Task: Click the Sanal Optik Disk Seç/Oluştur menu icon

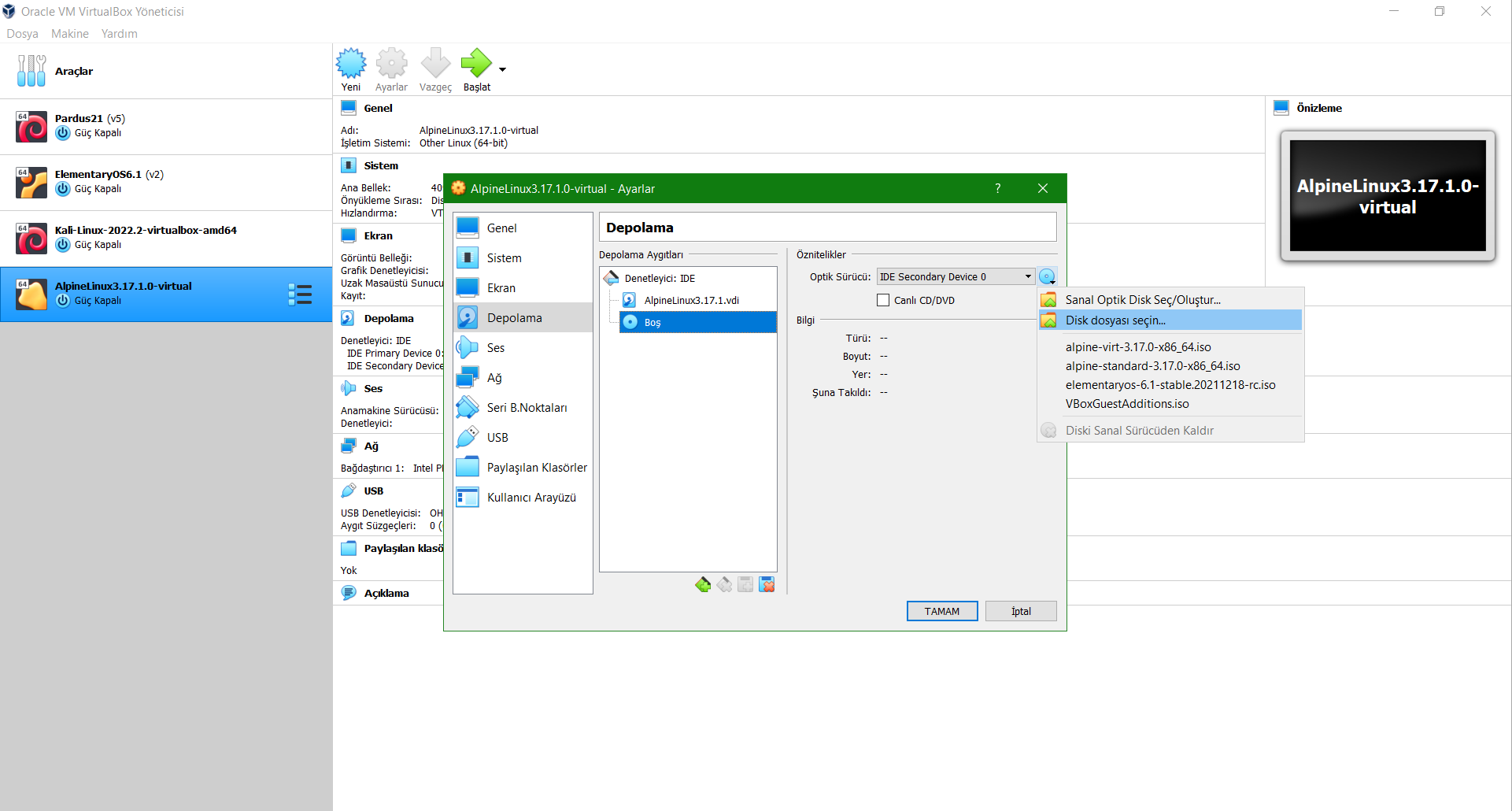Action: coord(1049,299)
